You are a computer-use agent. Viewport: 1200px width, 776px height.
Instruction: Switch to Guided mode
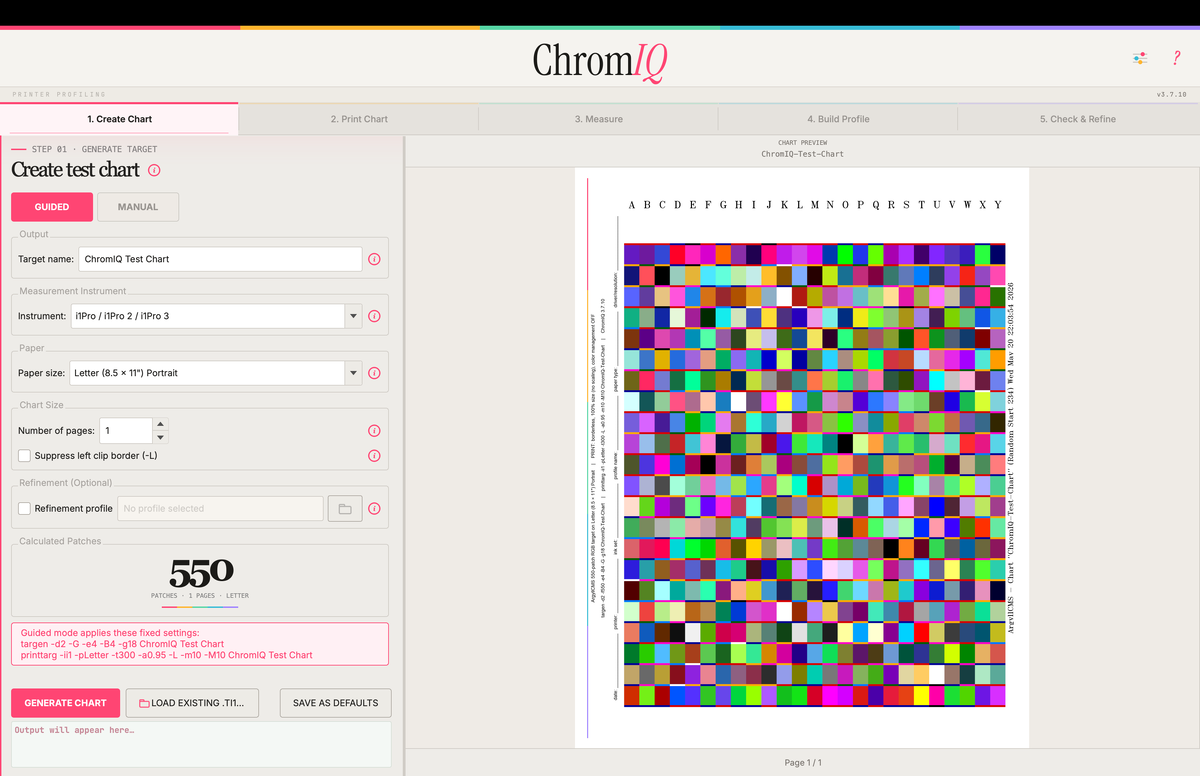(52, 207)
